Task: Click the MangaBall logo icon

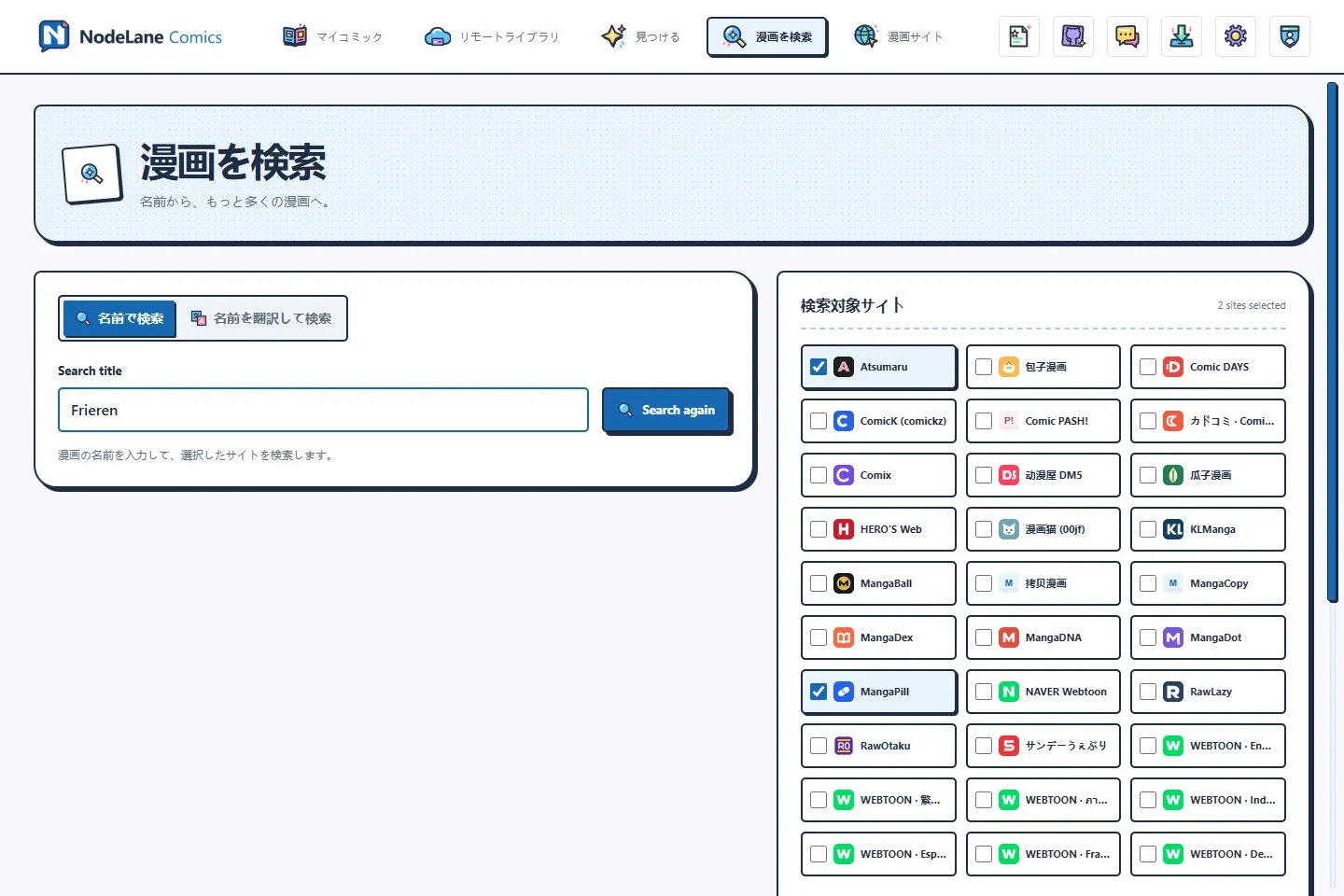Action: pos(844,583)
